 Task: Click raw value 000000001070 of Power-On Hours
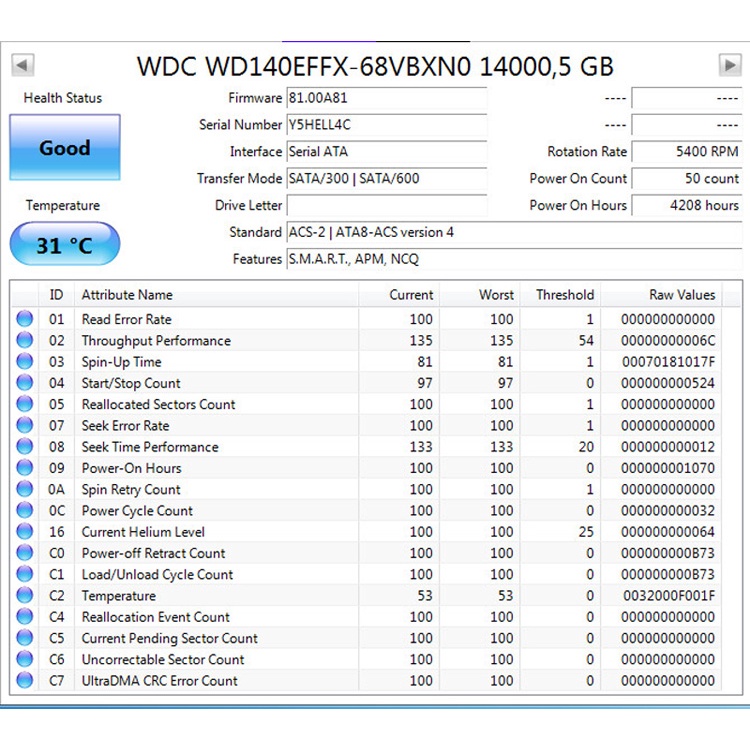point(668,468)
